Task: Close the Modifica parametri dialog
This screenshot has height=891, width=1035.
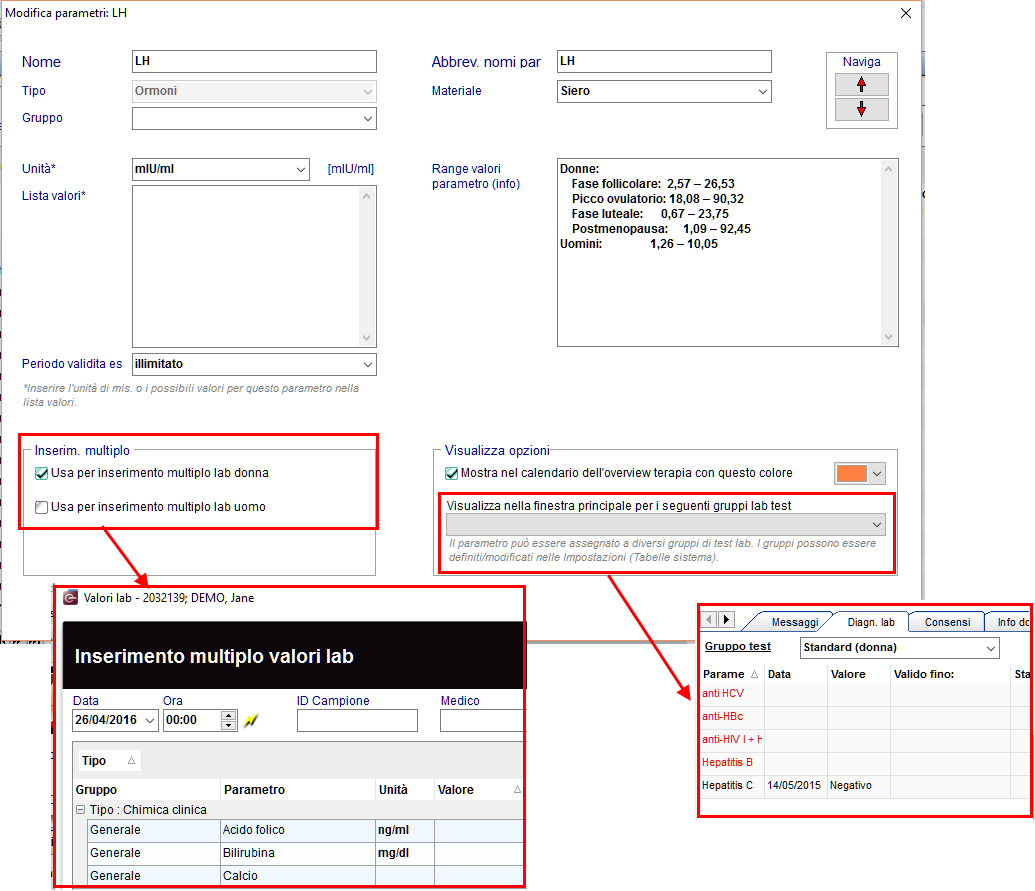Action: click(906, 13)
